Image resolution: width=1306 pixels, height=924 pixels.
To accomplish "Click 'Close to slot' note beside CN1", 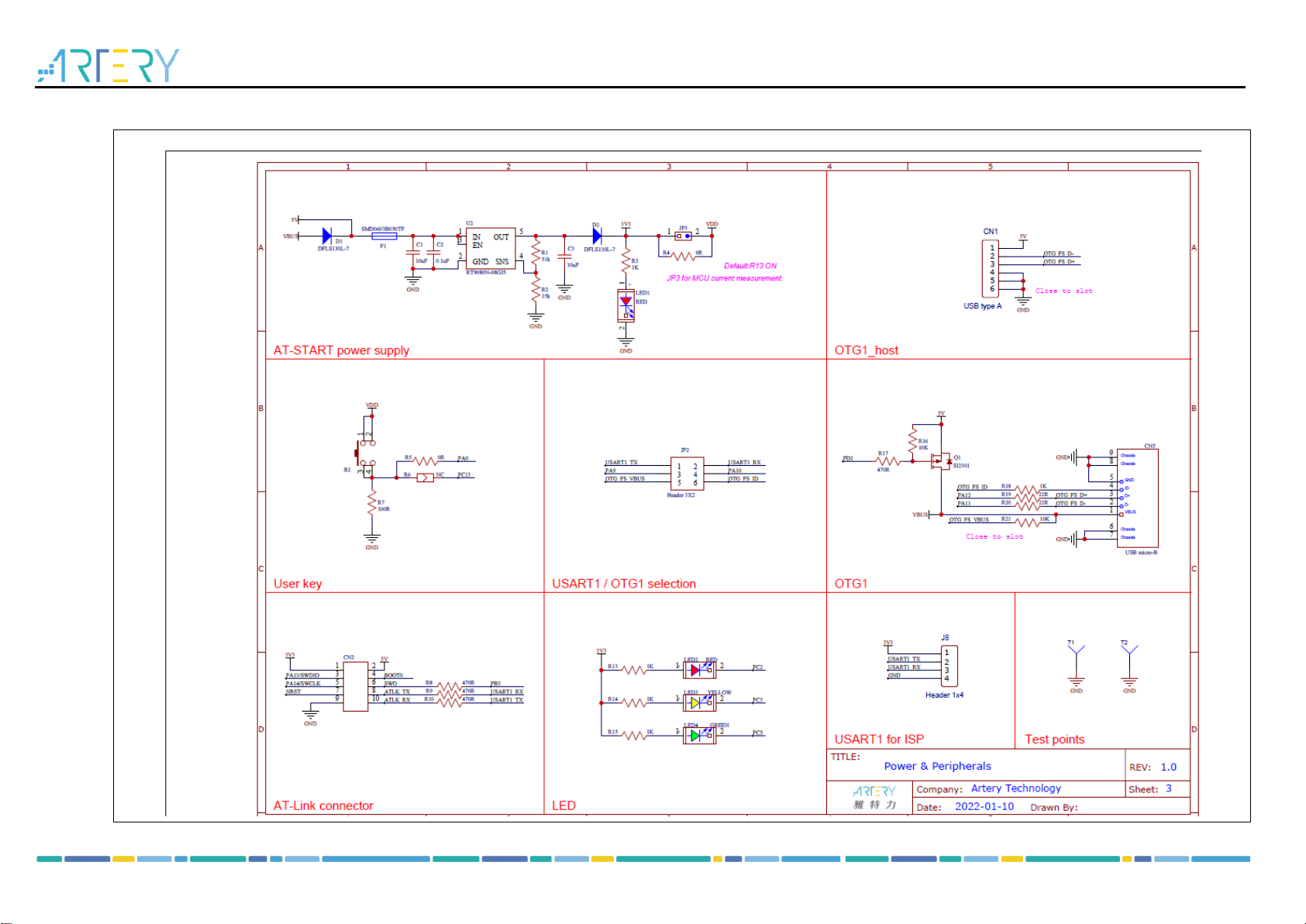I will click(1063, 291).
